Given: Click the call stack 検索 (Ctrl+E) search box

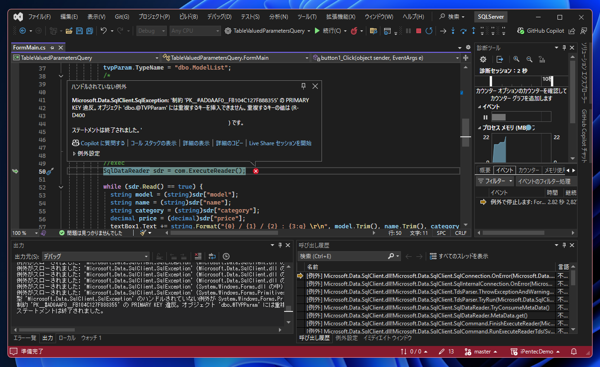Looking at the screenshot, I should (x=349, y=256).
